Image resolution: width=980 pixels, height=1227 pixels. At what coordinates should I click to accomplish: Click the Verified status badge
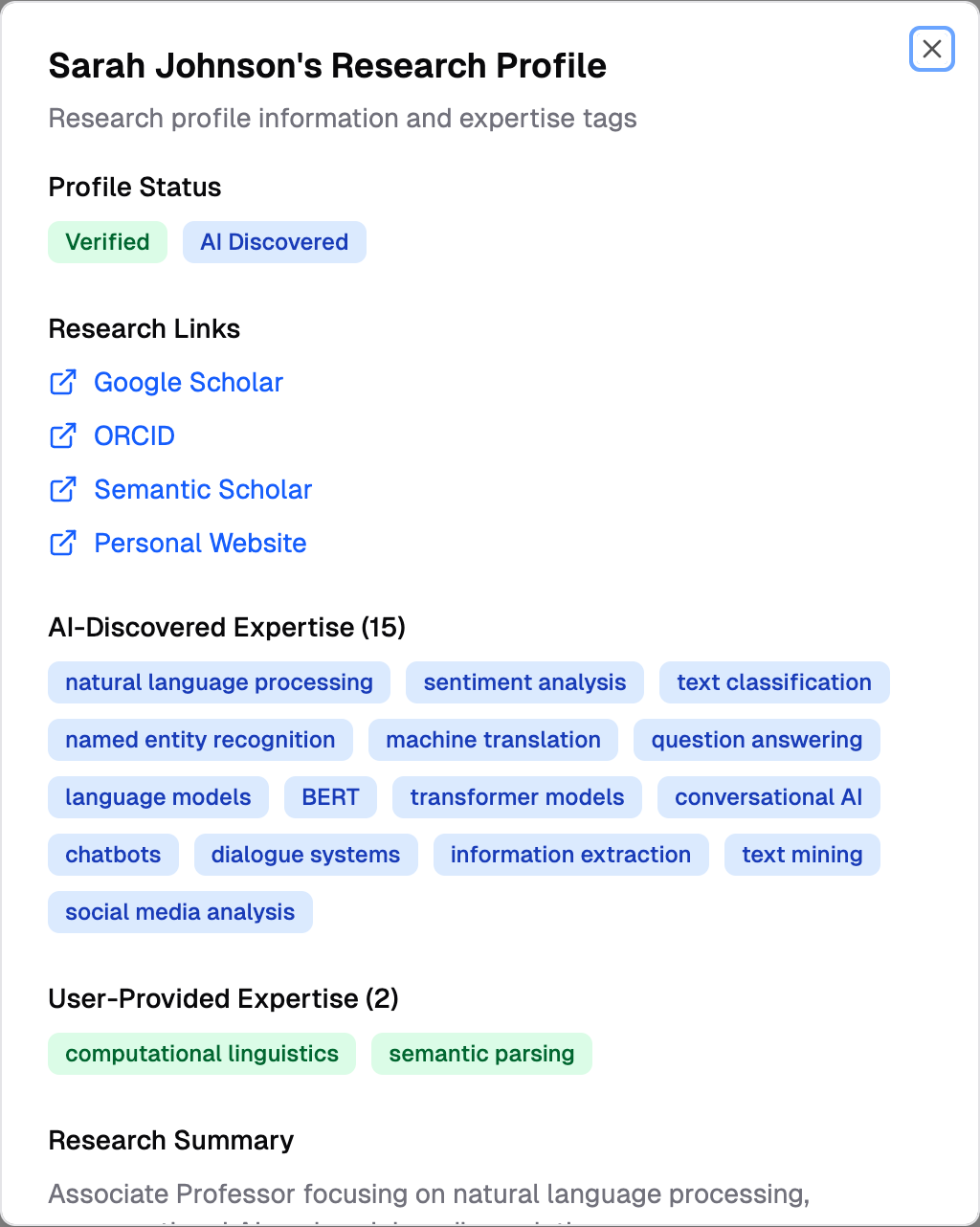click(x=107, y=242)
